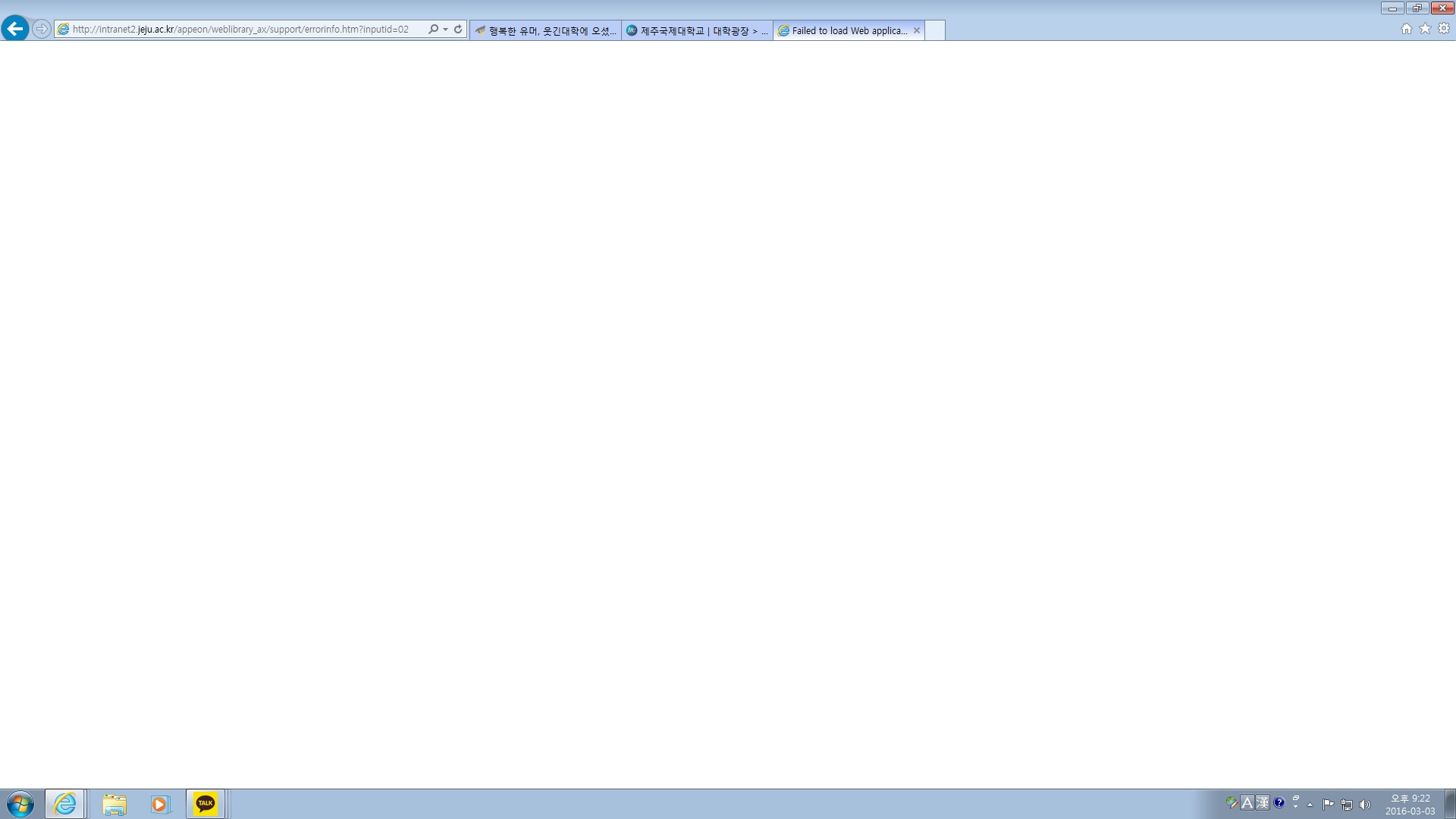Click the browser Back arrow button
The height and width of the screenshot is (819, 1456).
15,29
